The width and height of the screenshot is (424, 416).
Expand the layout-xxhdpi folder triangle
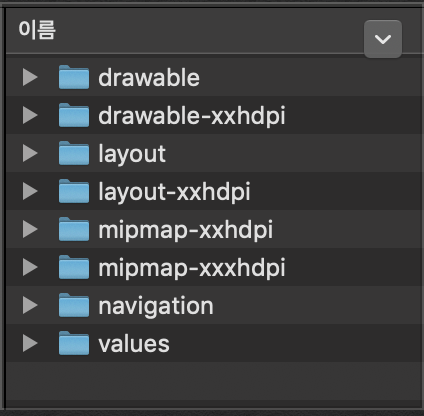(30, 191)
